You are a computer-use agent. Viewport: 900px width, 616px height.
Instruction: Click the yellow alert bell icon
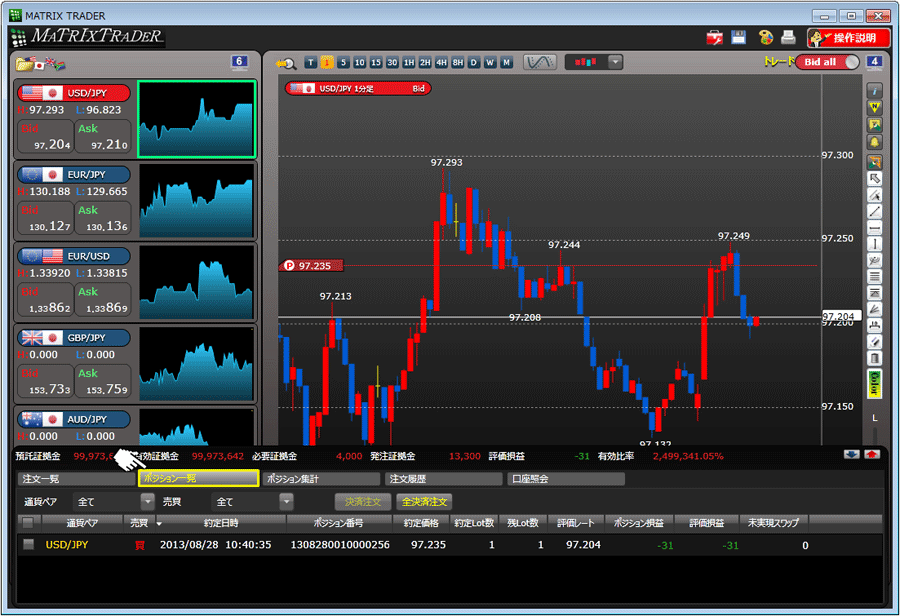point(874,142)
